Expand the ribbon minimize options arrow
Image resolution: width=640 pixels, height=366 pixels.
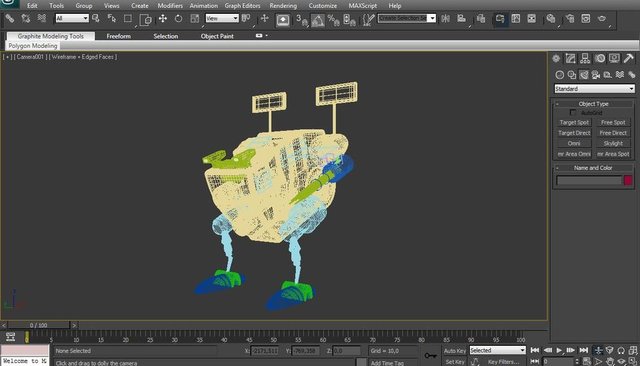point(267,35)
